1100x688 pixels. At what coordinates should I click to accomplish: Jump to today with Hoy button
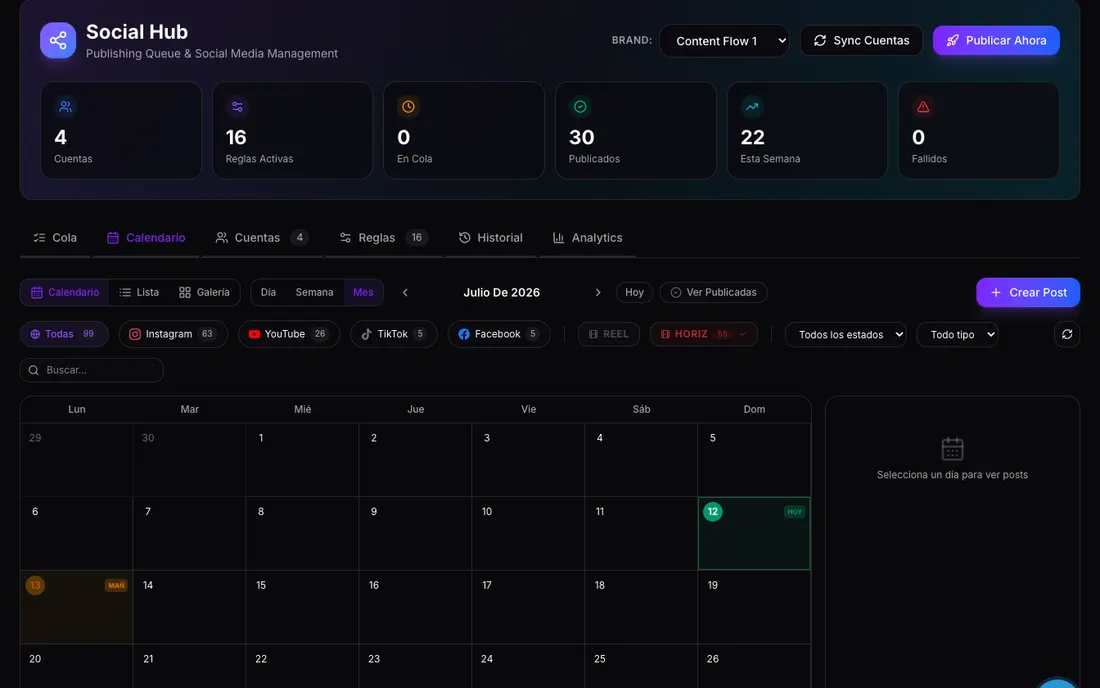[634, 292]
